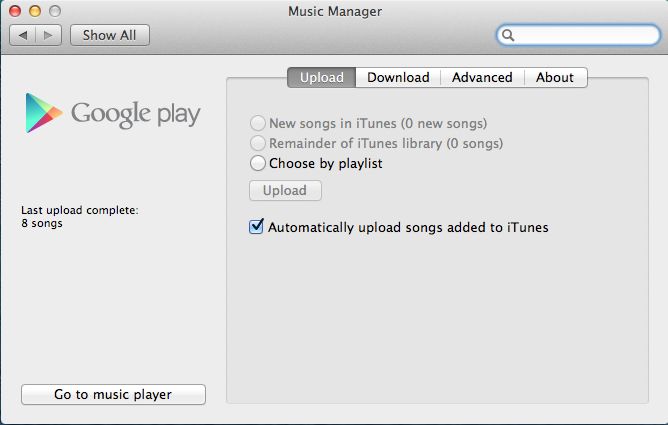
Task: Click the 8 songs status text
Action: (42, 223)
